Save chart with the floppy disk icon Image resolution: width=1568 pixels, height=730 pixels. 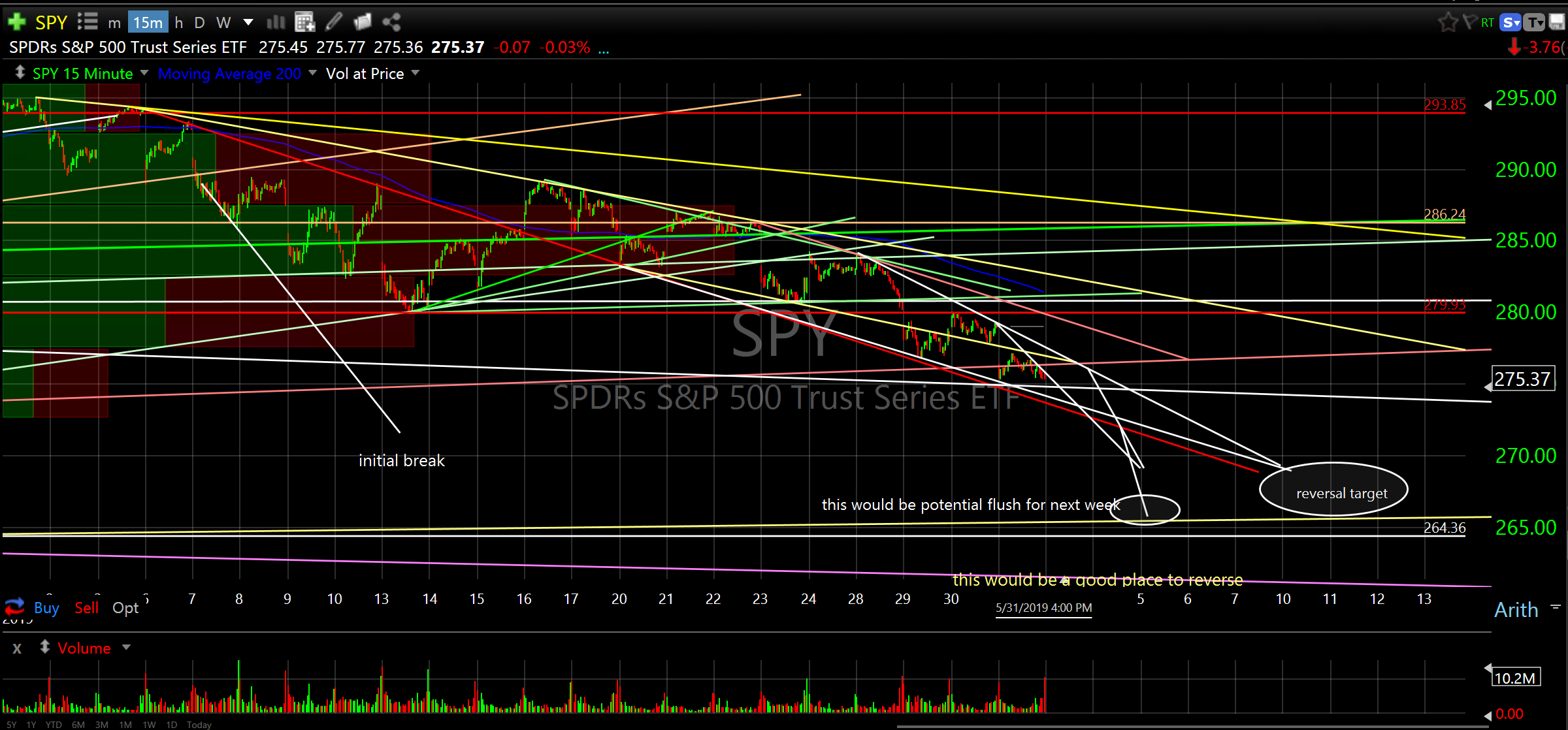pos(1558,22)
